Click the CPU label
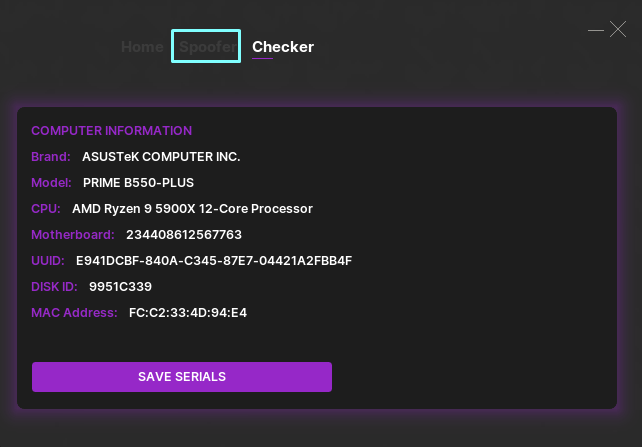Viewport: 642px width, 447px height. 46,209
